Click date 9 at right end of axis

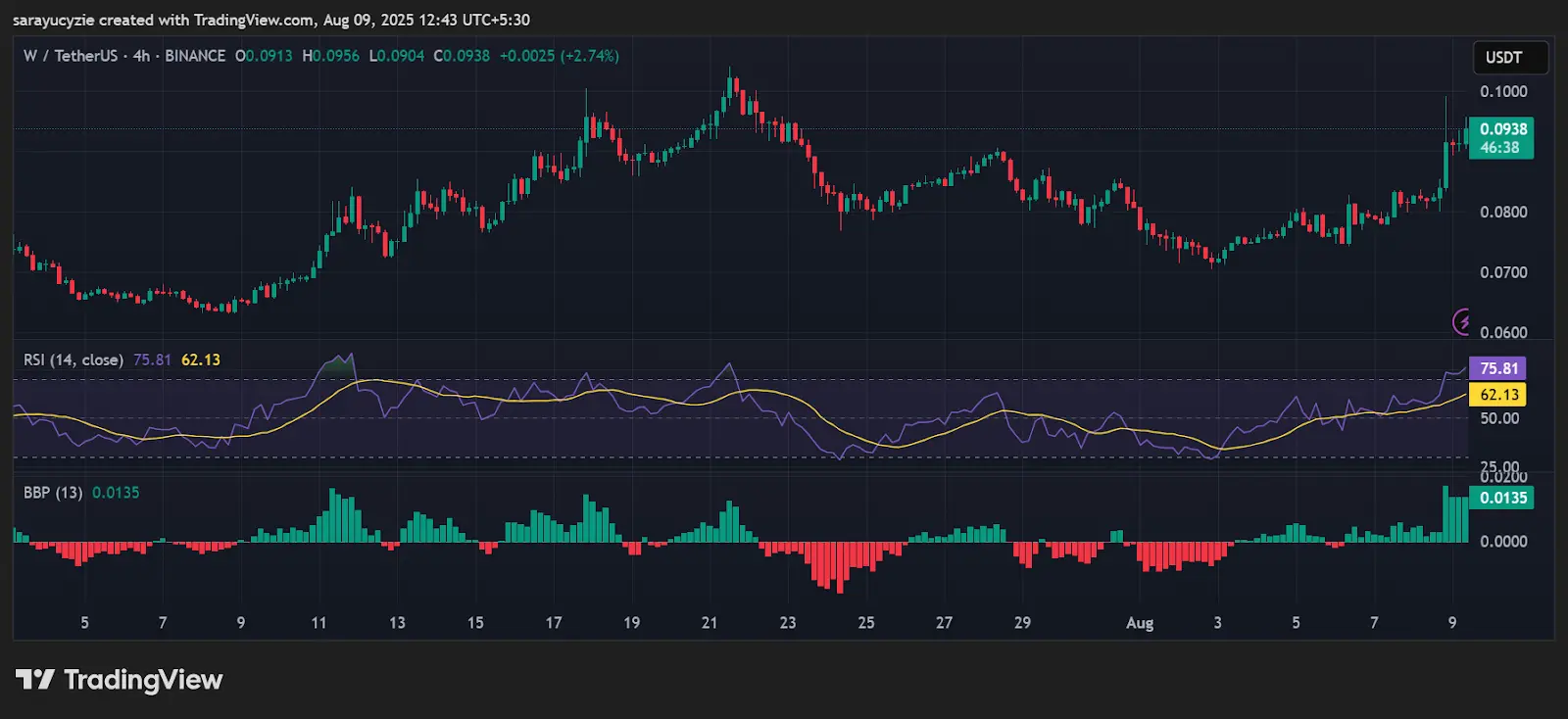tap(1452, 623)
